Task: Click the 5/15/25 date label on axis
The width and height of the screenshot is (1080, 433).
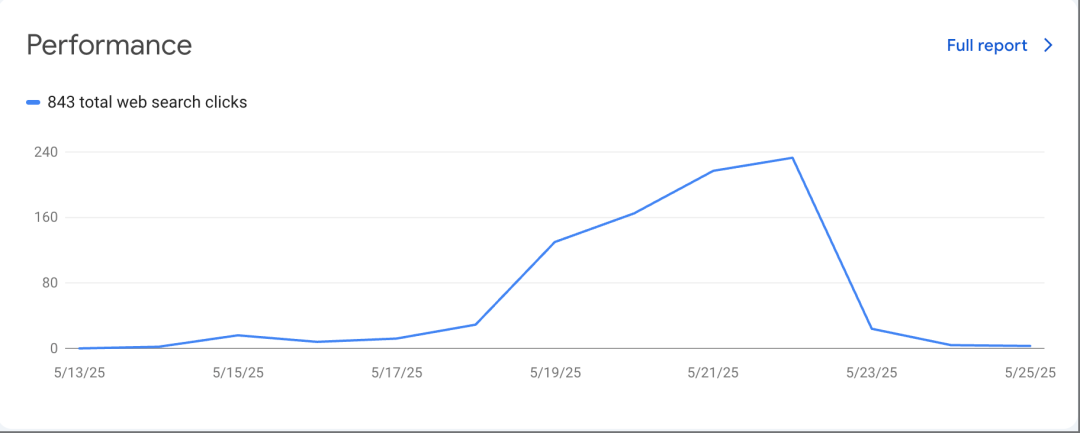Action: tap(238, 372)
